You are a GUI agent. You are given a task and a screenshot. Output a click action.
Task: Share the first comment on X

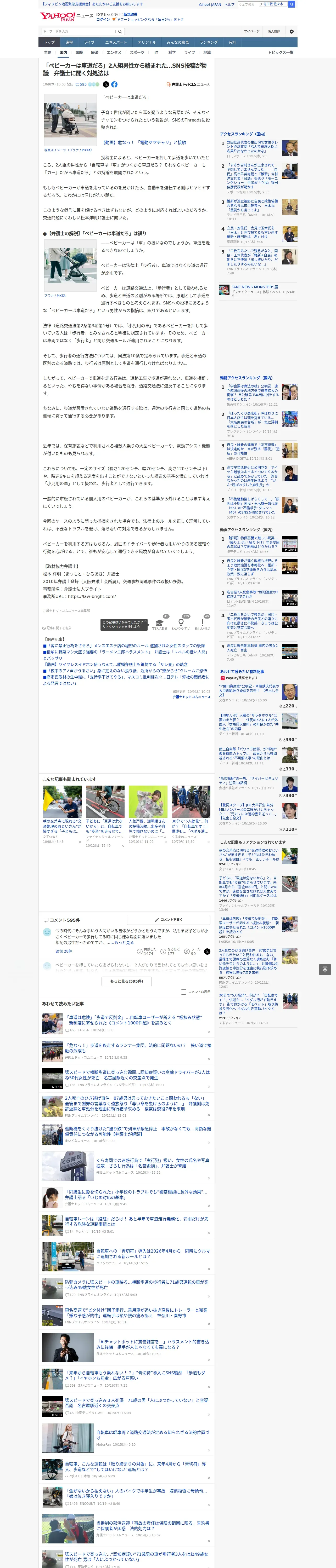tap(207, 952)
